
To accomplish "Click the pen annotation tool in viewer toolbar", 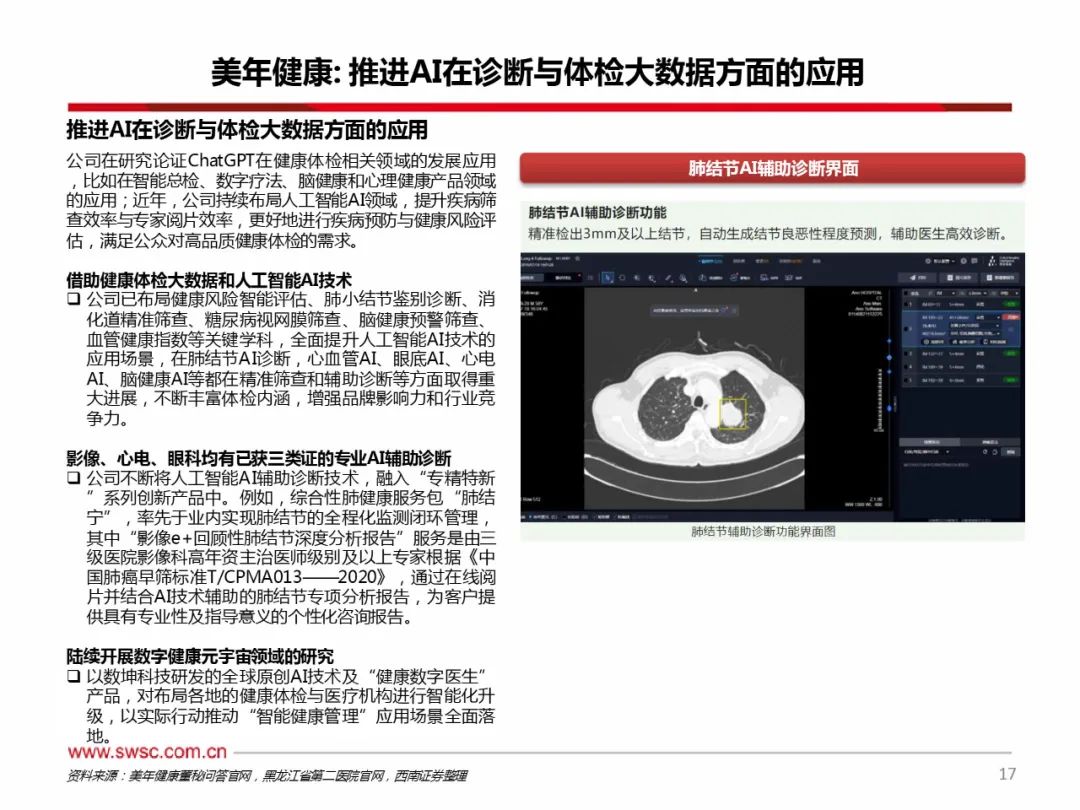I will [668, 278].
